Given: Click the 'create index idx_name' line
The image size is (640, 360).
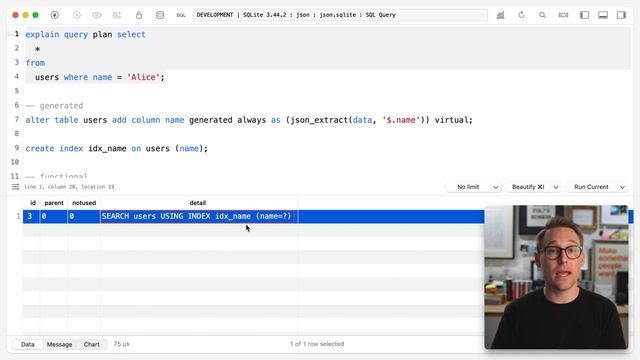Looking at the screenshot, I should (116, 149).
